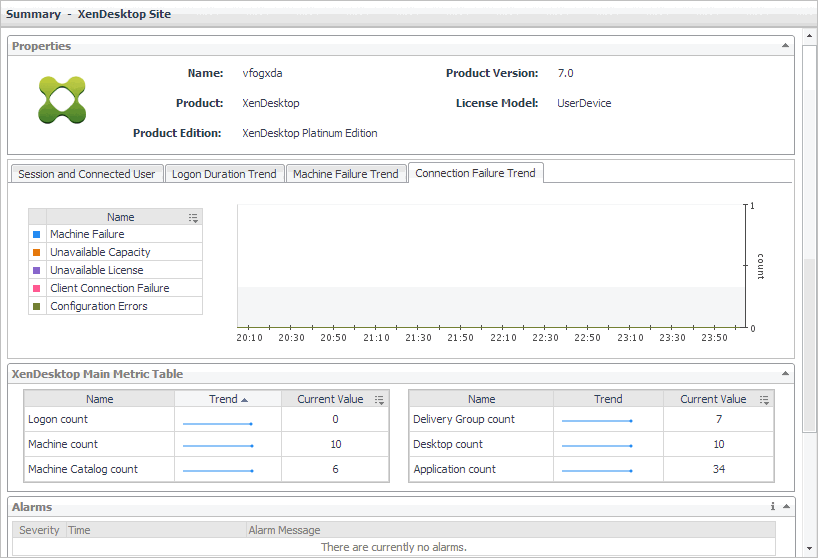Click the Application count trend sparkline

[x=597, y=471]
